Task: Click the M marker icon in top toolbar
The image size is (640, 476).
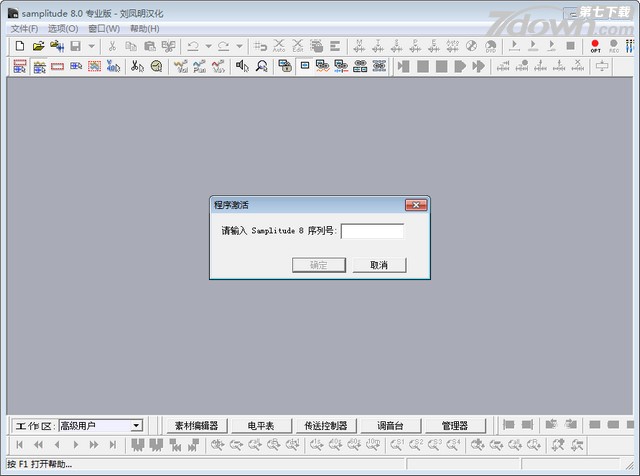Action: [x=359, y=46]
